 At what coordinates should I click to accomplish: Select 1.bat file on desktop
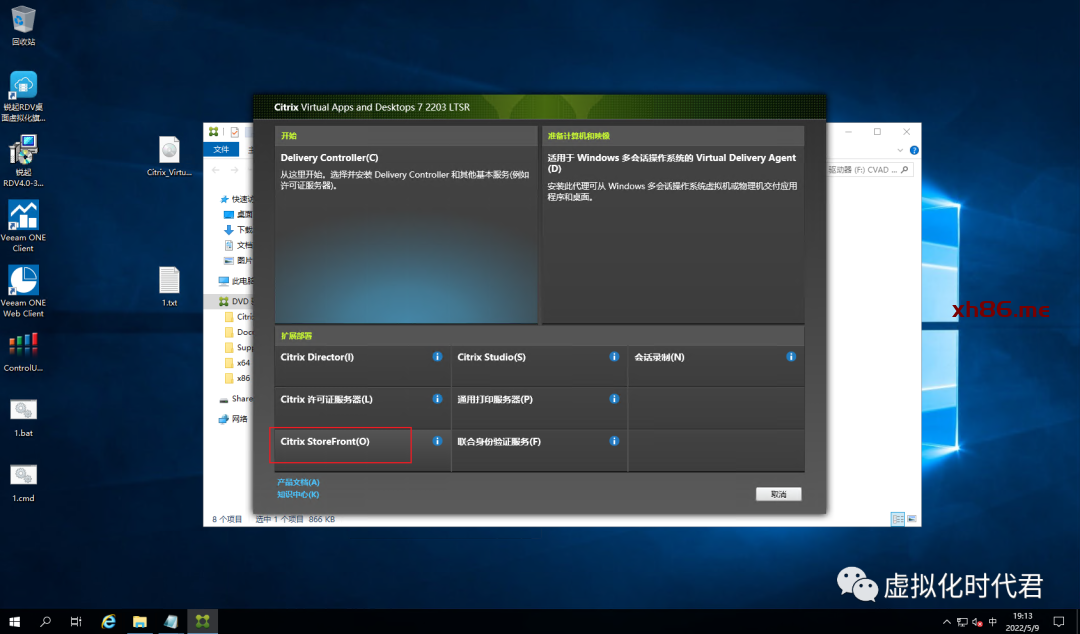23,418
